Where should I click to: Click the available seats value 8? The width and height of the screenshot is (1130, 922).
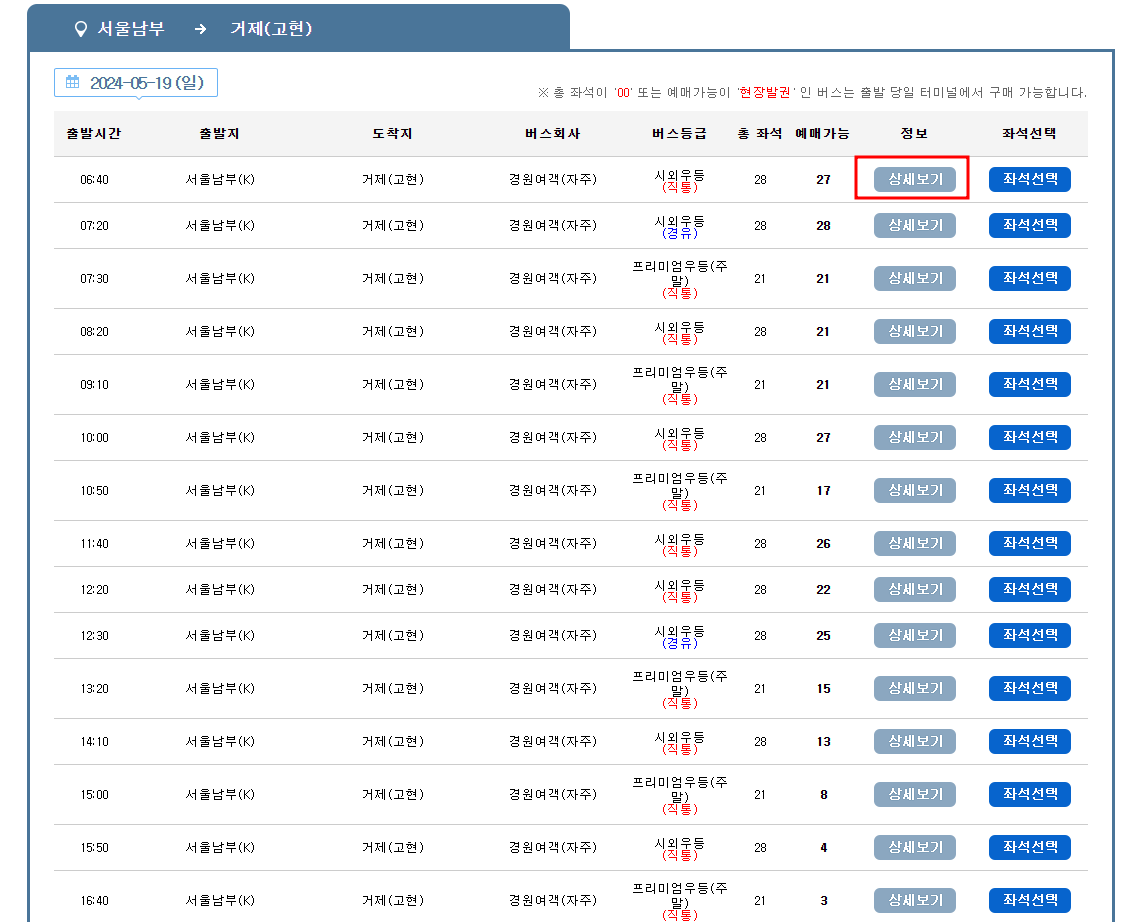(823, 795)
